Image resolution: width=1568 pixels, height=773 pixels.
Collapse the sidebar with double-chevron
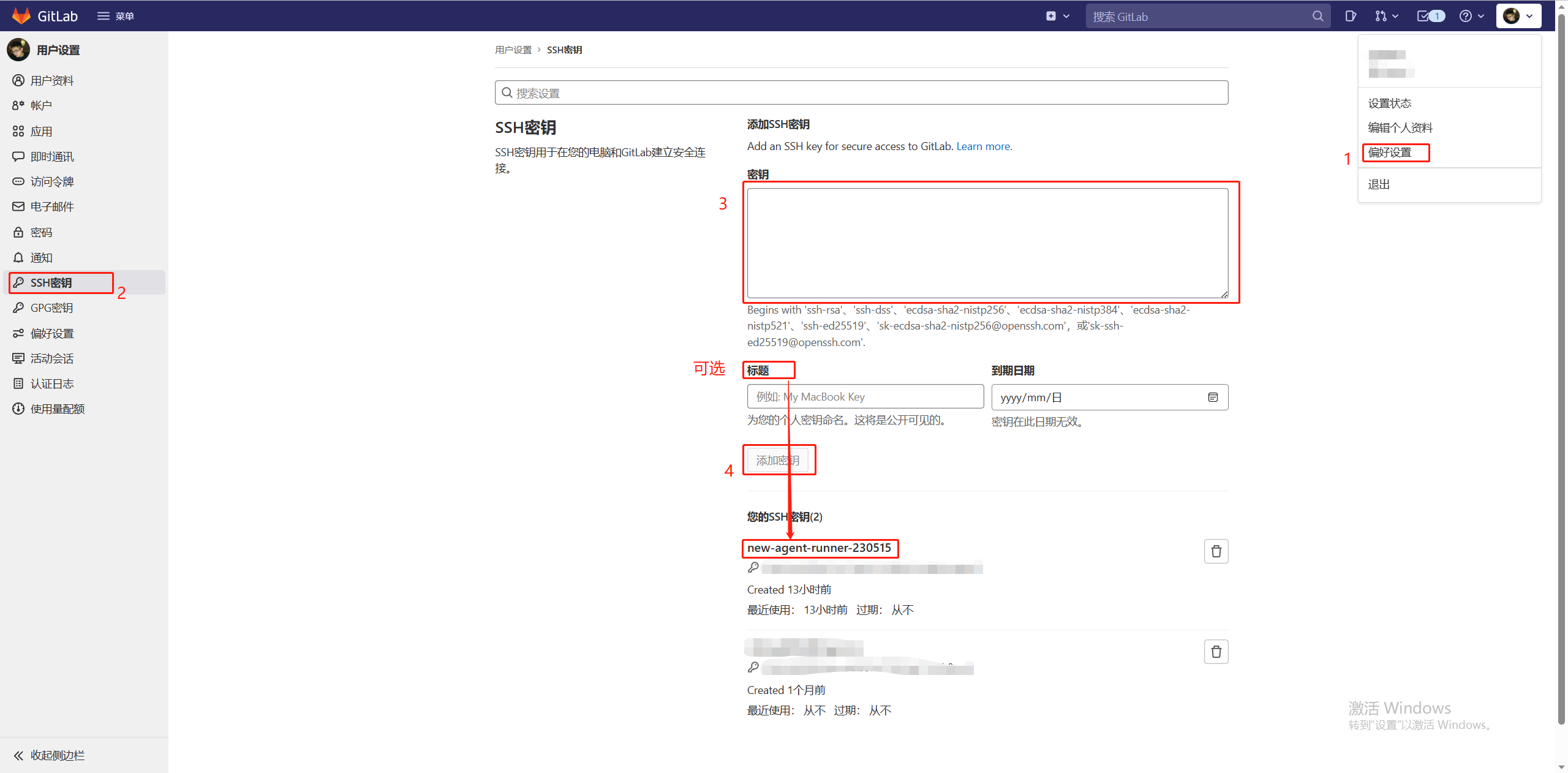[x=18, y=755]
